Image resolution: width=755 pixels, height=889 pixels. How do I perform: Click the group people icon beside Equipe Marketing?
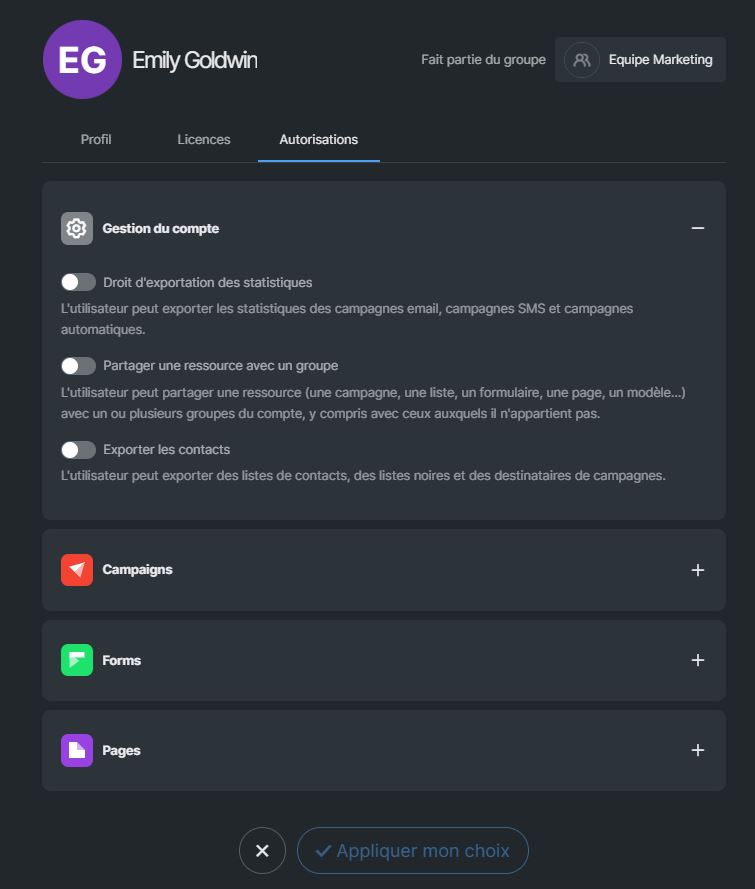[582, 60]
